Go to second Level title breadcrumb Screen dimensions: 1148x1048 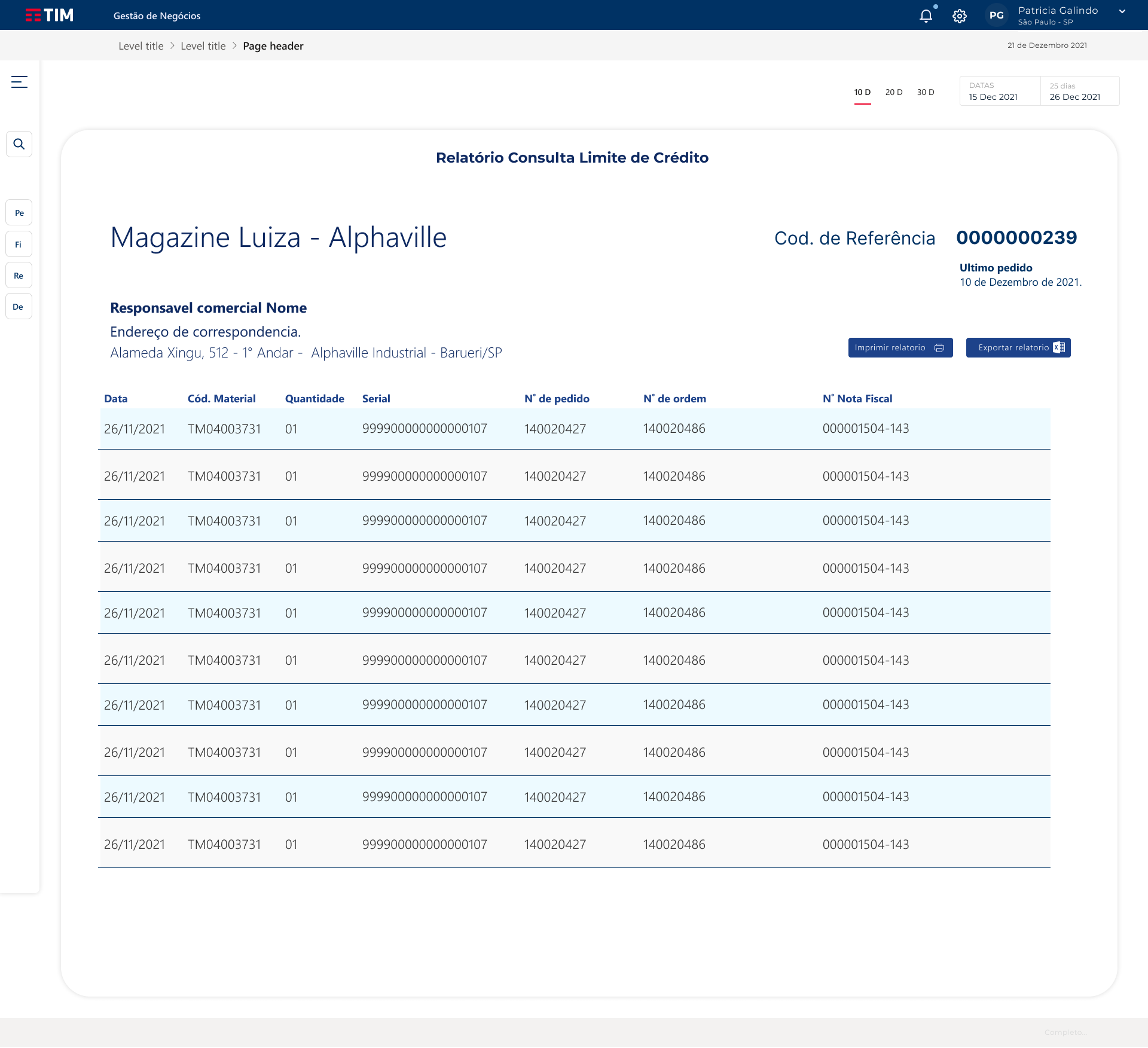(x=203, y=46)
